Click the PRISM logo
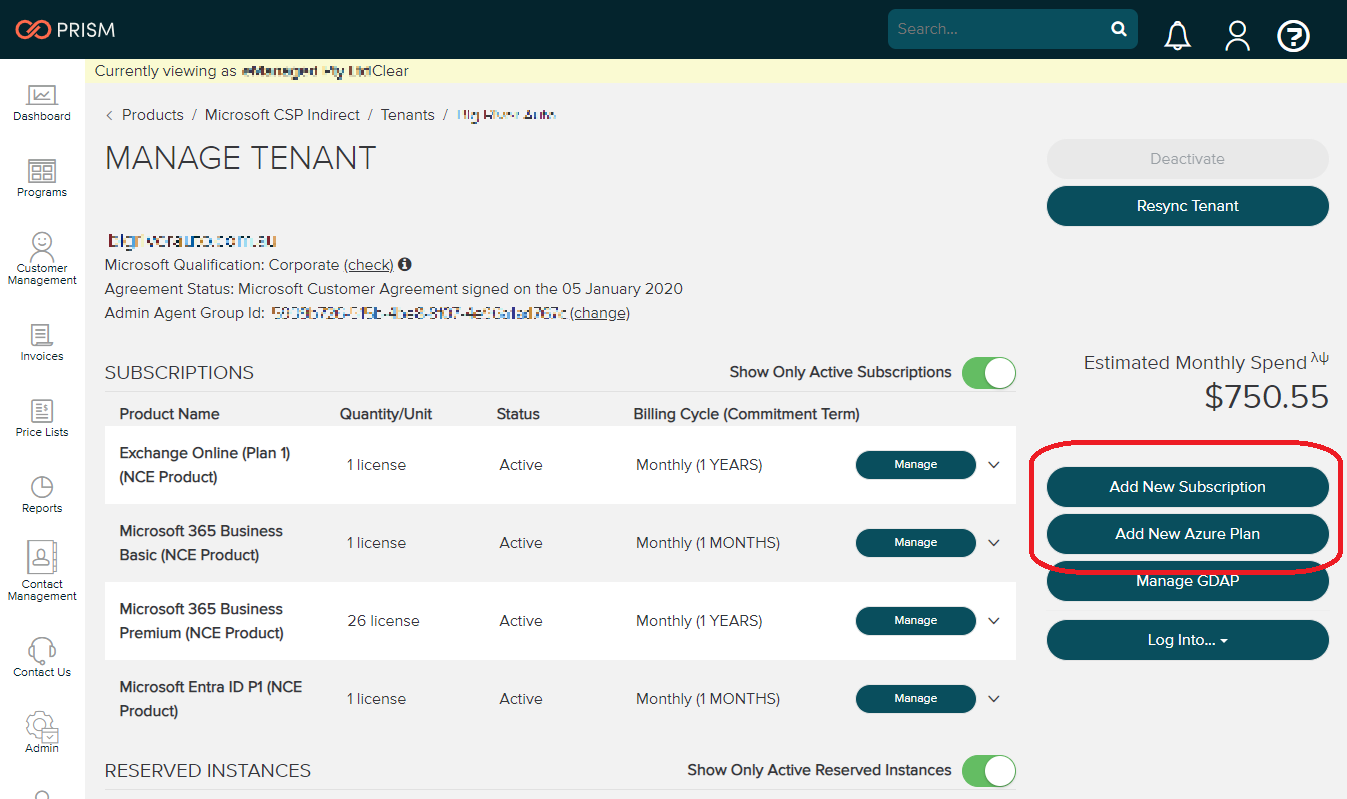This screenshot has height=799, width=1347. 65,29
